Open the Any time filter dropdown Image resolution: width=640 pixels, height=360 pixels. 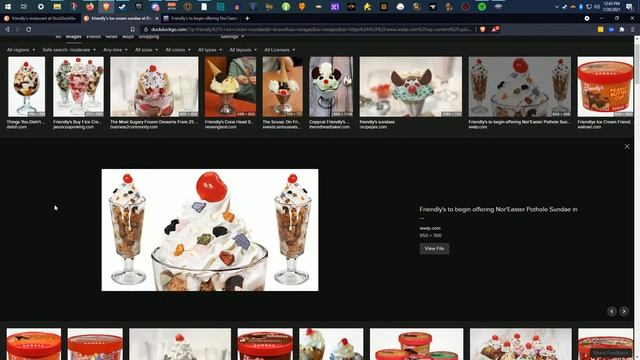click(x=115, y=50)
